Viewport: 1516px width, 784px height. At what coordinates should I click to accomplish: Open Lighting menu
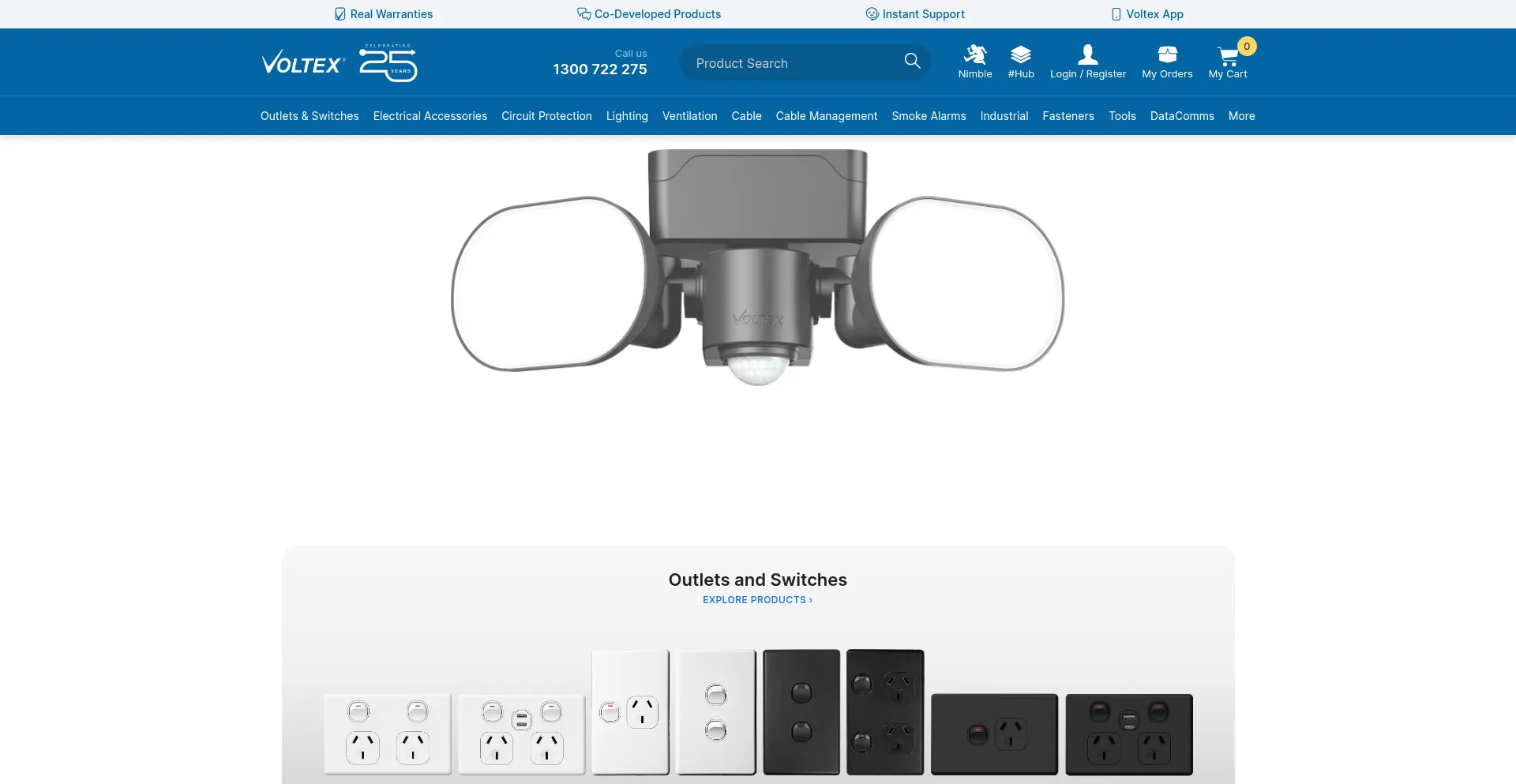(627, 116)
